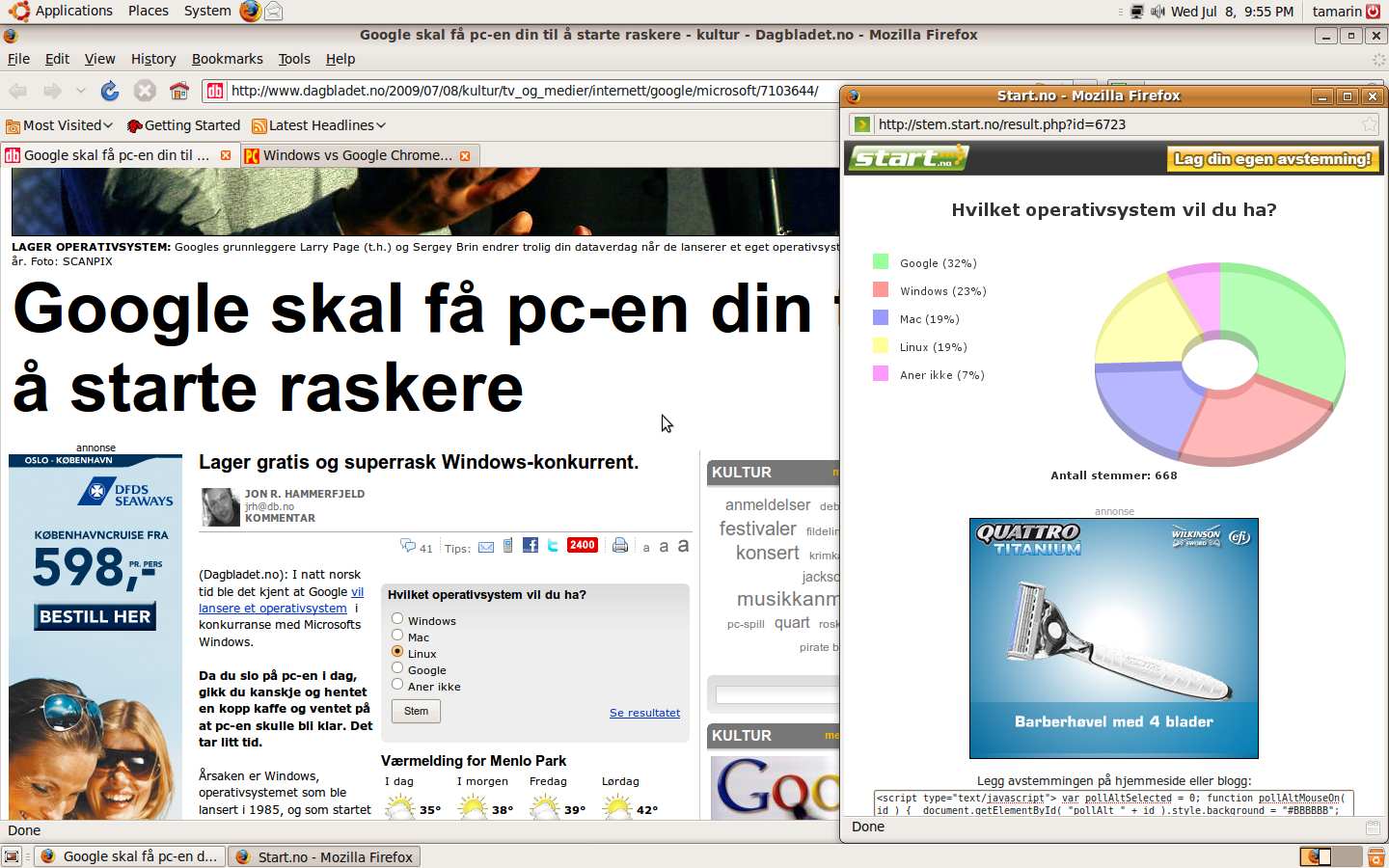This screenshot has width=1389, height=868.
Task: Click the red 2400 tip icon
Action: point(583,545)
